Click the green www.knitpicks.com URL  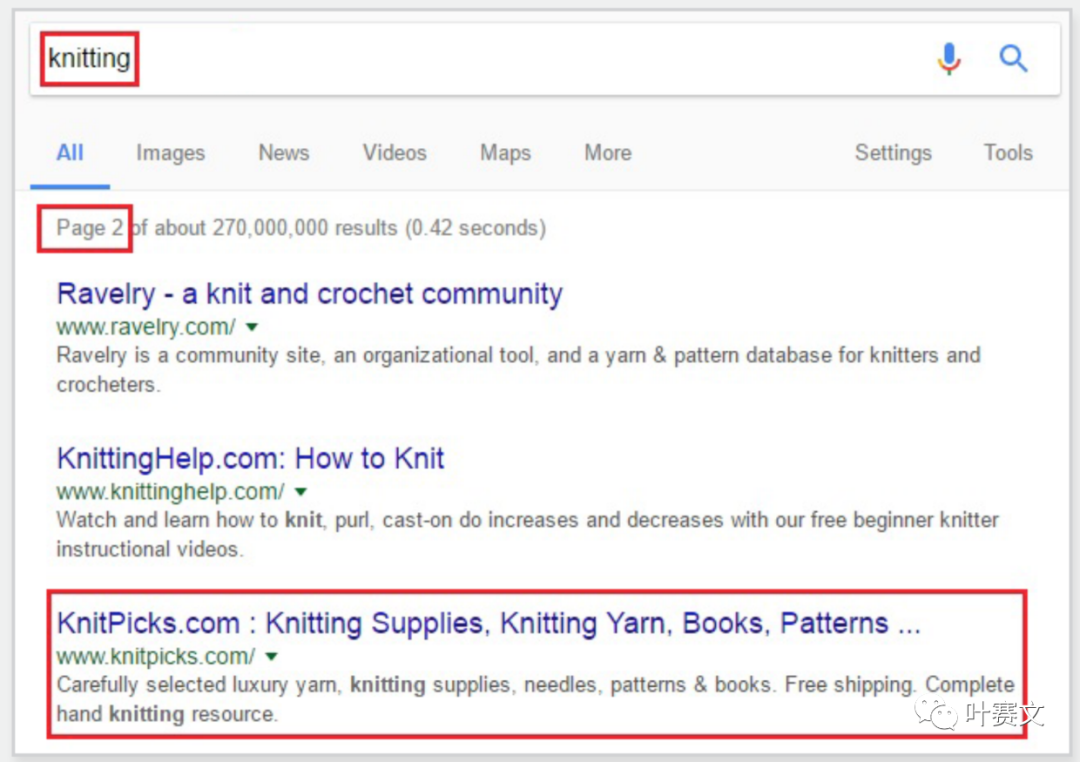(156, 657)
